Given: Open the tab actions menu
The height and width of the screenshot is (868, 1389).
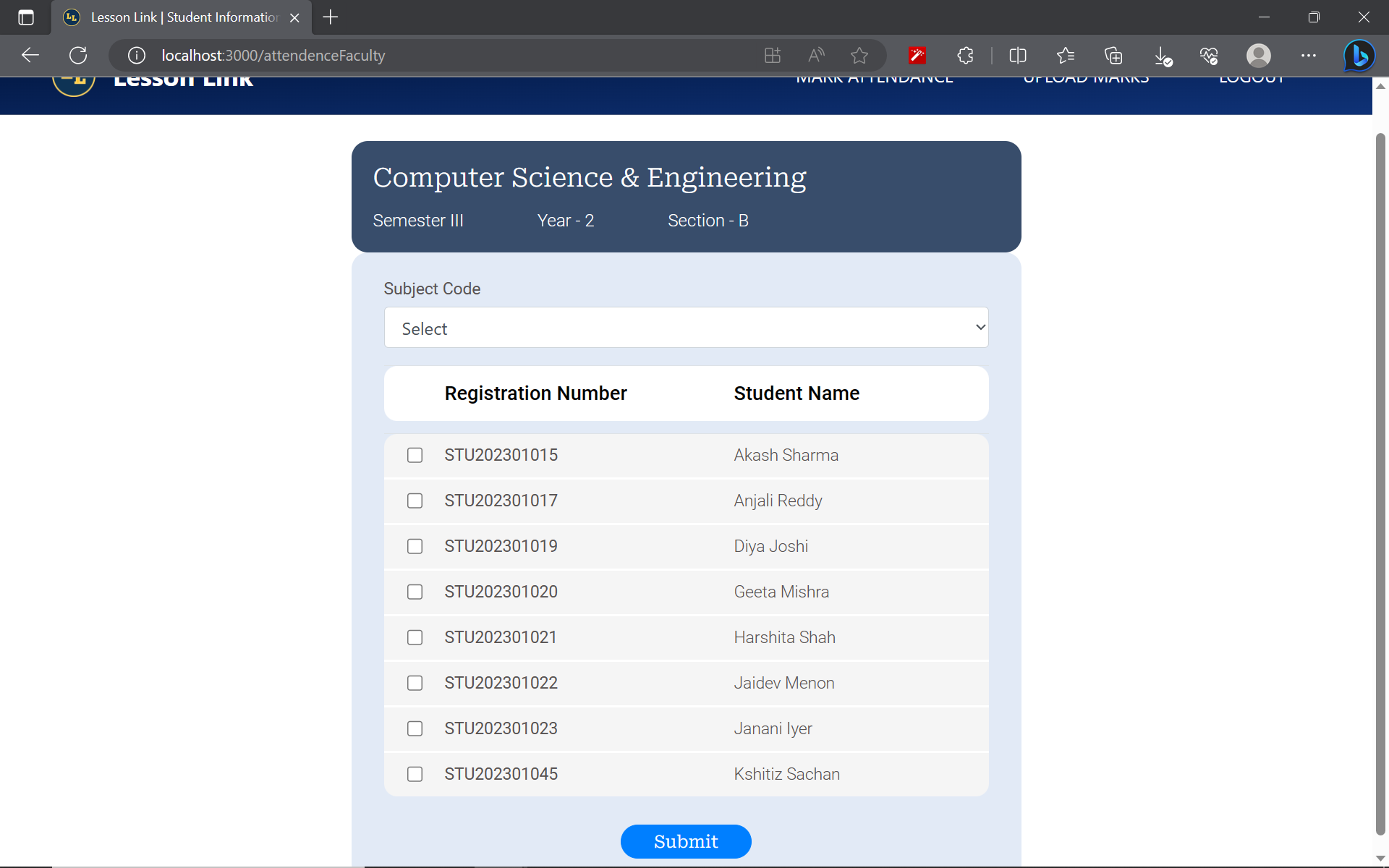Looking at the screenshot, I should [x=26, y=17].
